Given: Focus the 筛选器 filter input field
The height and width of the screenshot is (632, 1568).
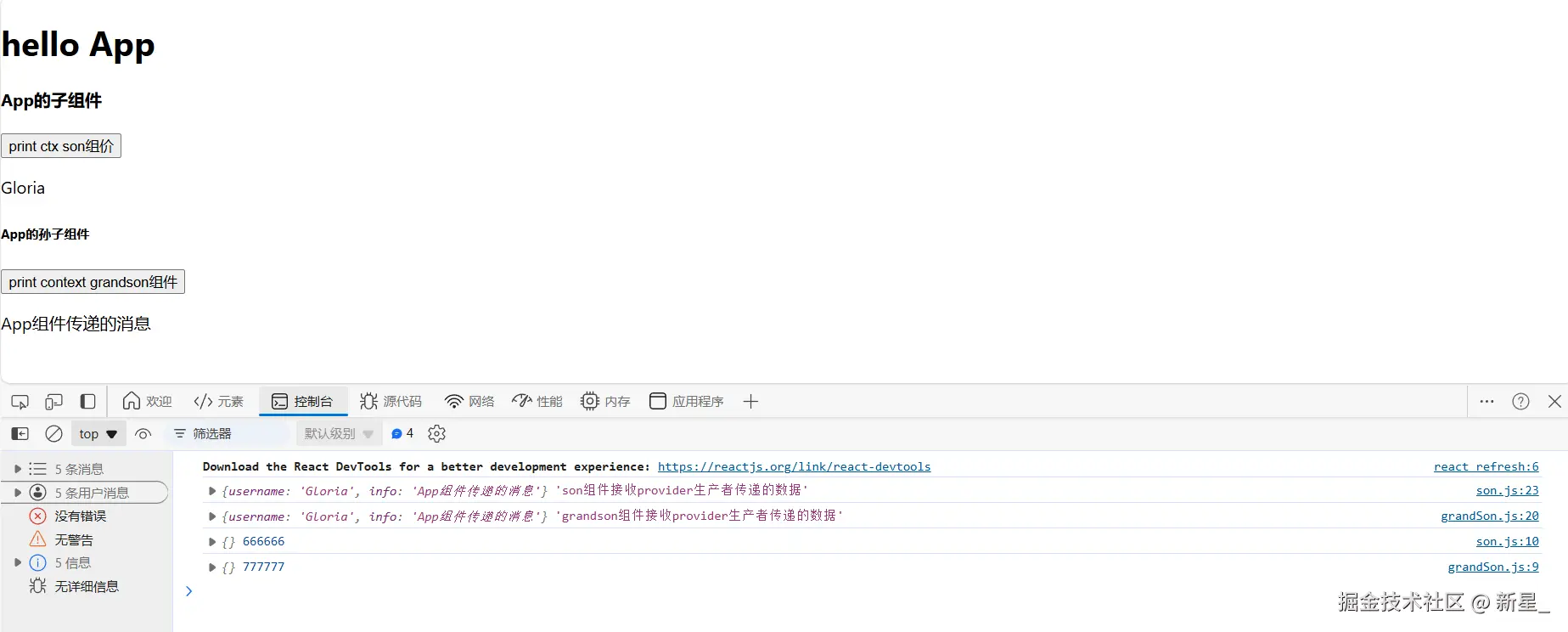Looking at the screenshot, I should [228, 434].
